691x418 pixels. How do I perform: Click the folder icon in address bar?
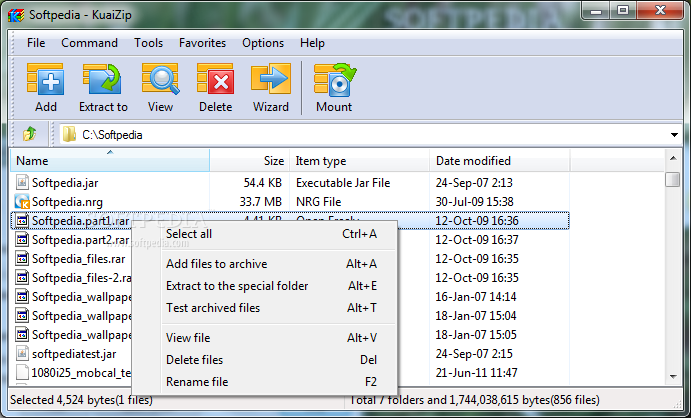click(69, 134)
